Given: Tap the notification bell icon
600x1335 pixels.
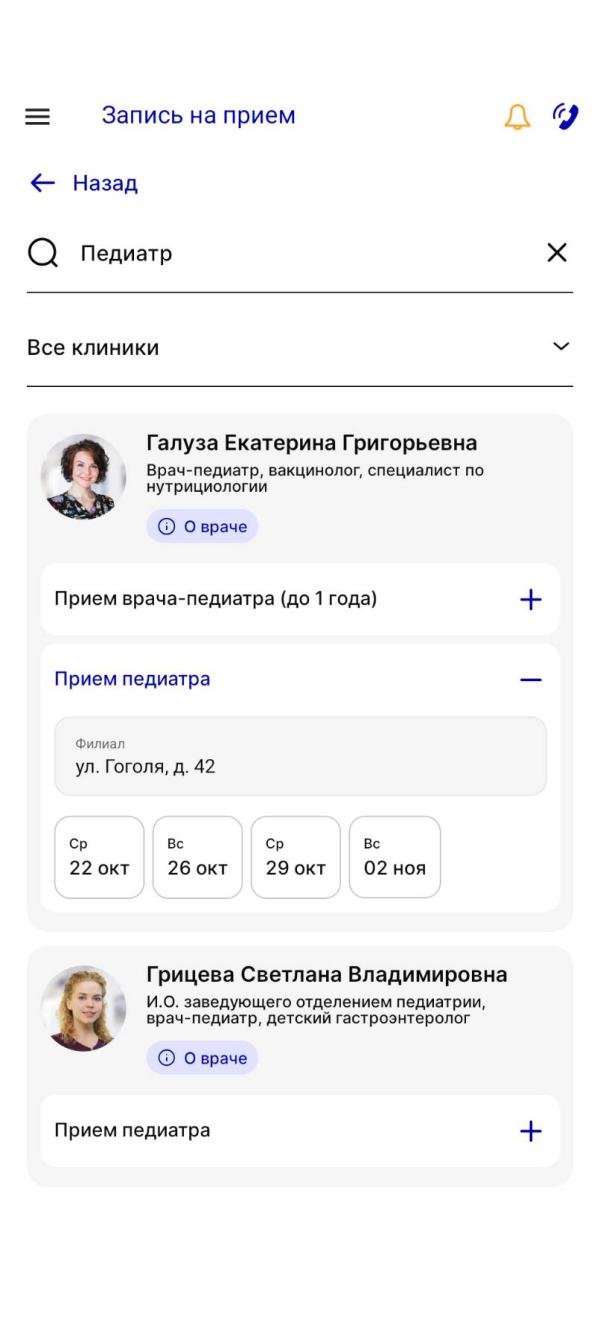Looking at the screenshot, I should point(517,117).
